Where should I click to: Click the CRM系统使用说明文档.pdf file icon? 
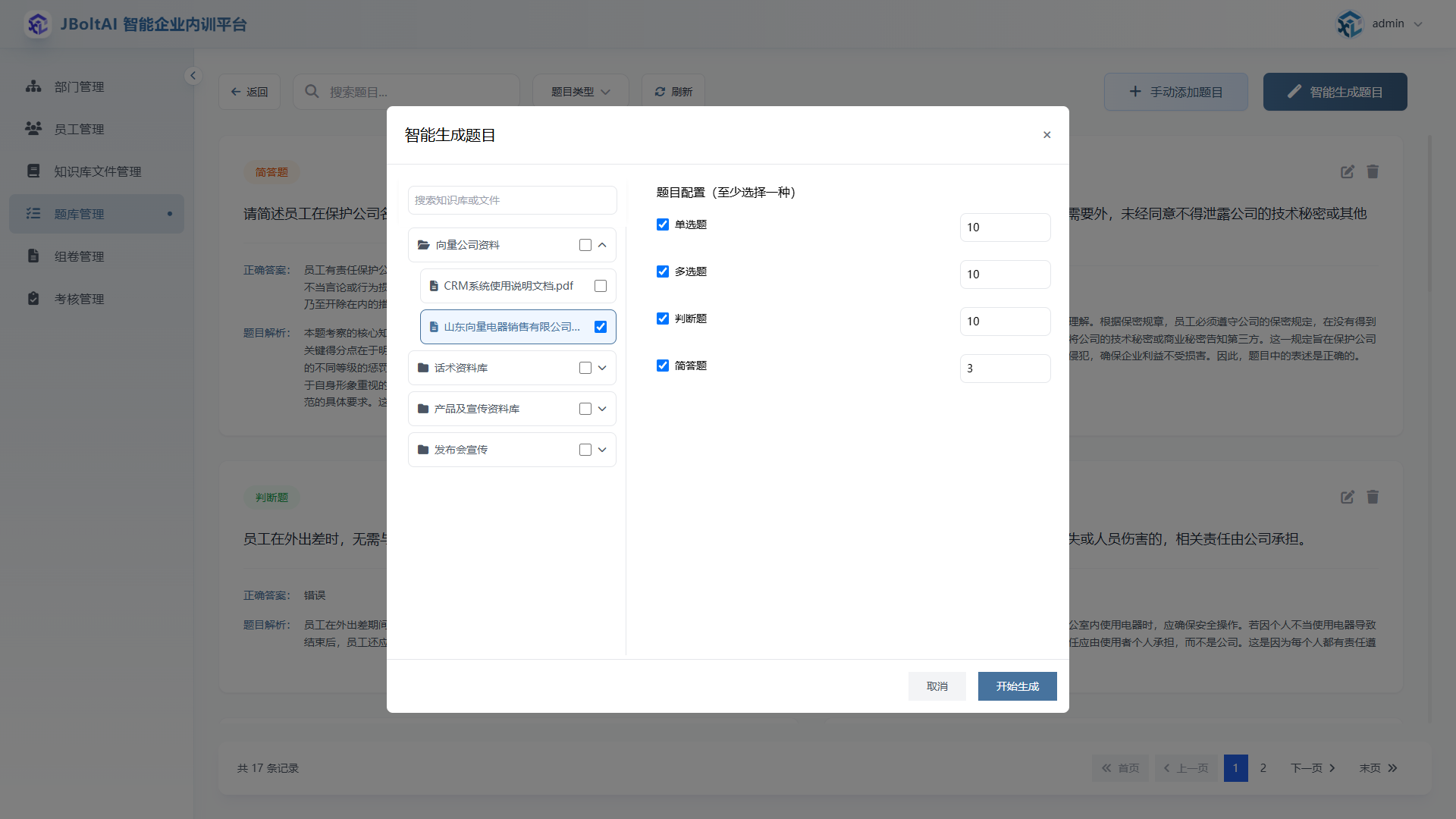point(434,286)
